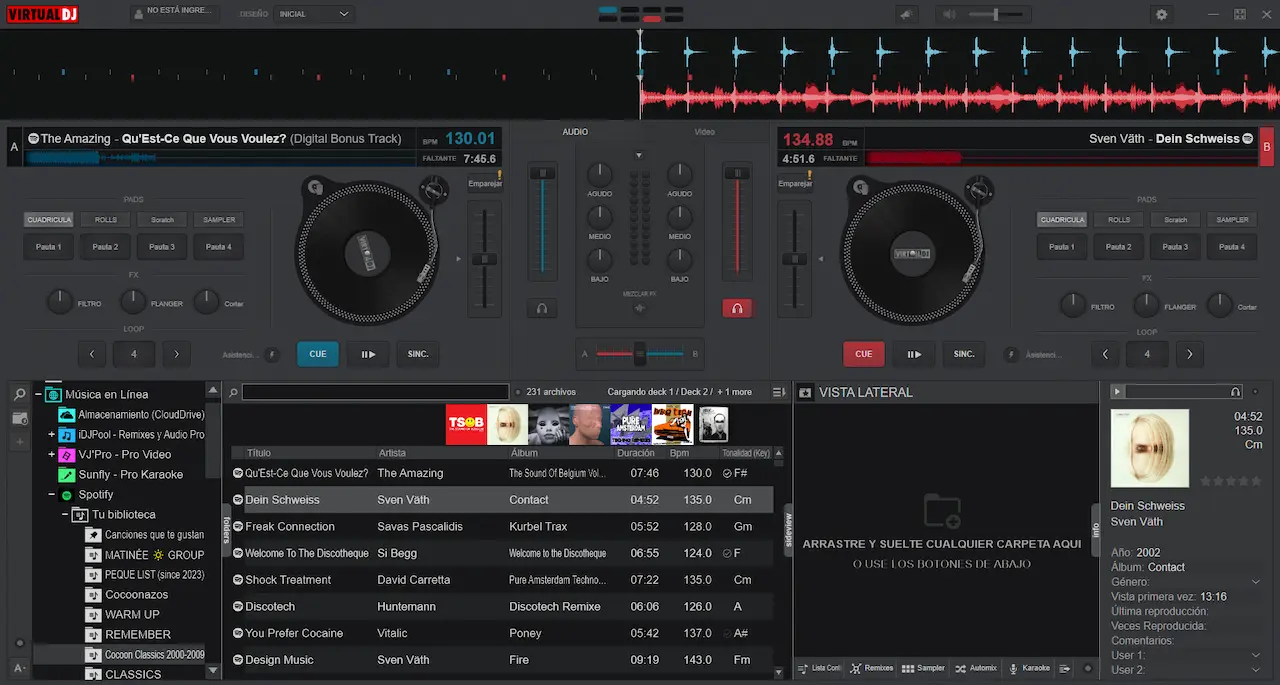Click Almacenamiento CloudDrive cloud icon

pos(66,415)
